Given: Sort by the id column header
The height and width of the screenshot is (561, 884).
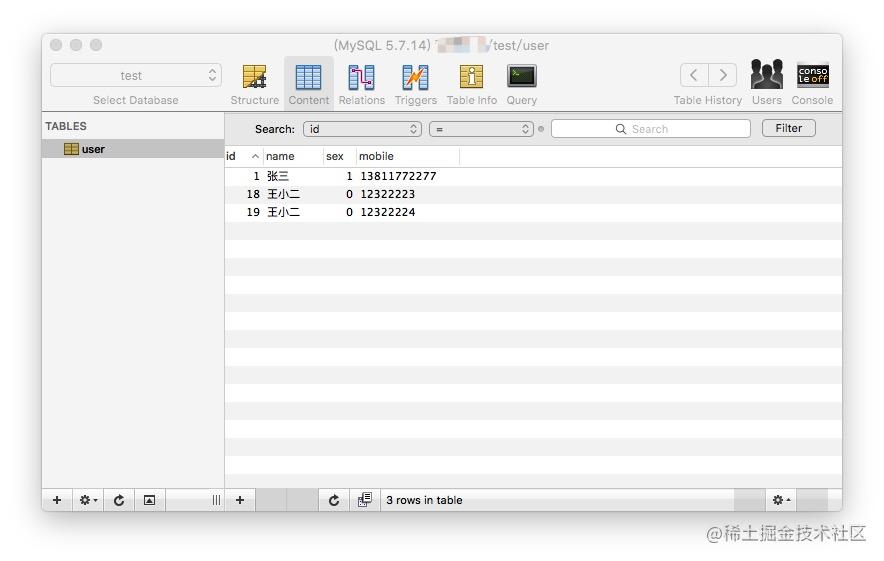Looking at the screenshot, I should click(243, 156).
